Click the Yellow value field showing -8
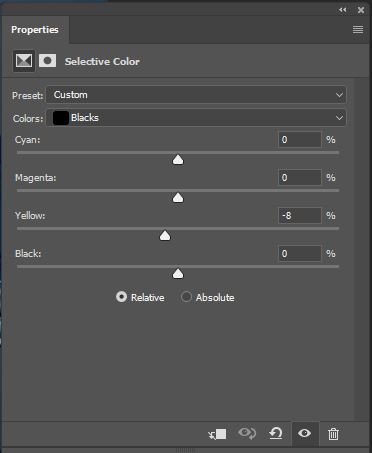Screen dimensions: 372x453 300,216
